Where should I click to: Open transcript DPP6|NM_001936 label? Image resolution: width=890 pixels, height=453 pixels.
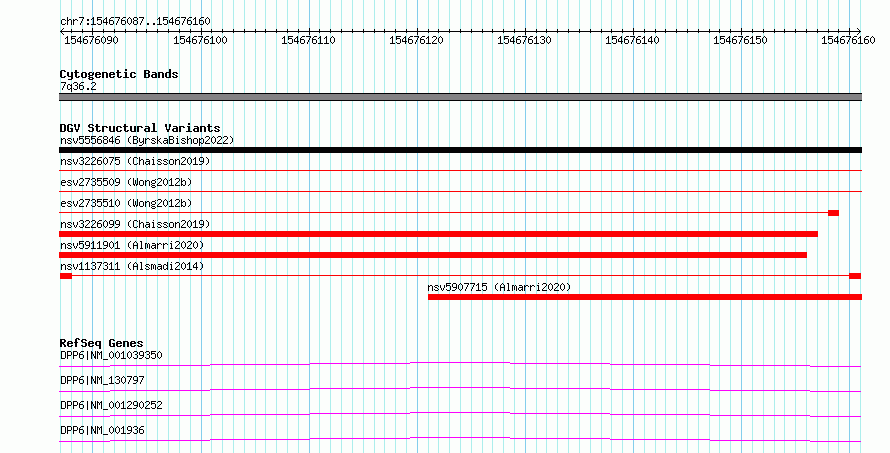[102, 430]
